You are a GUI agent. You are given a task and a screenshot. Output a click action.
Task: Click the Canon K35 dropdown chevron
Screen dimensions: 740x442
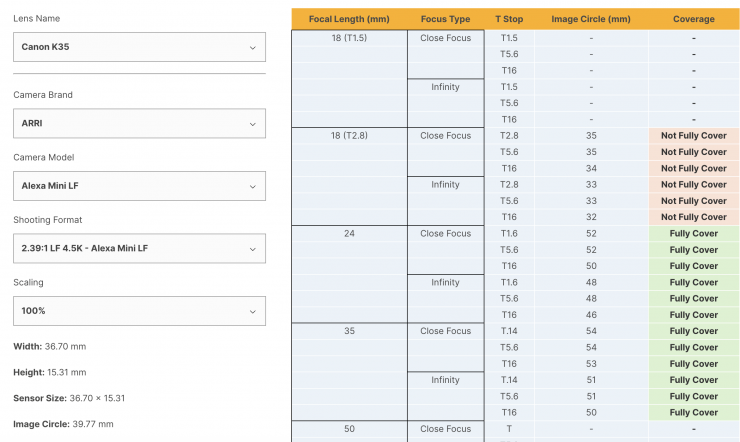[x=251, y=47]
